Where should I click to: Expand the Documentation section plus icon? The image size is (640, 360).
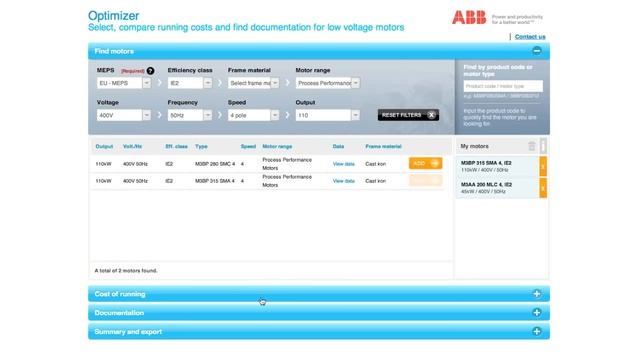tap(537, 313)
